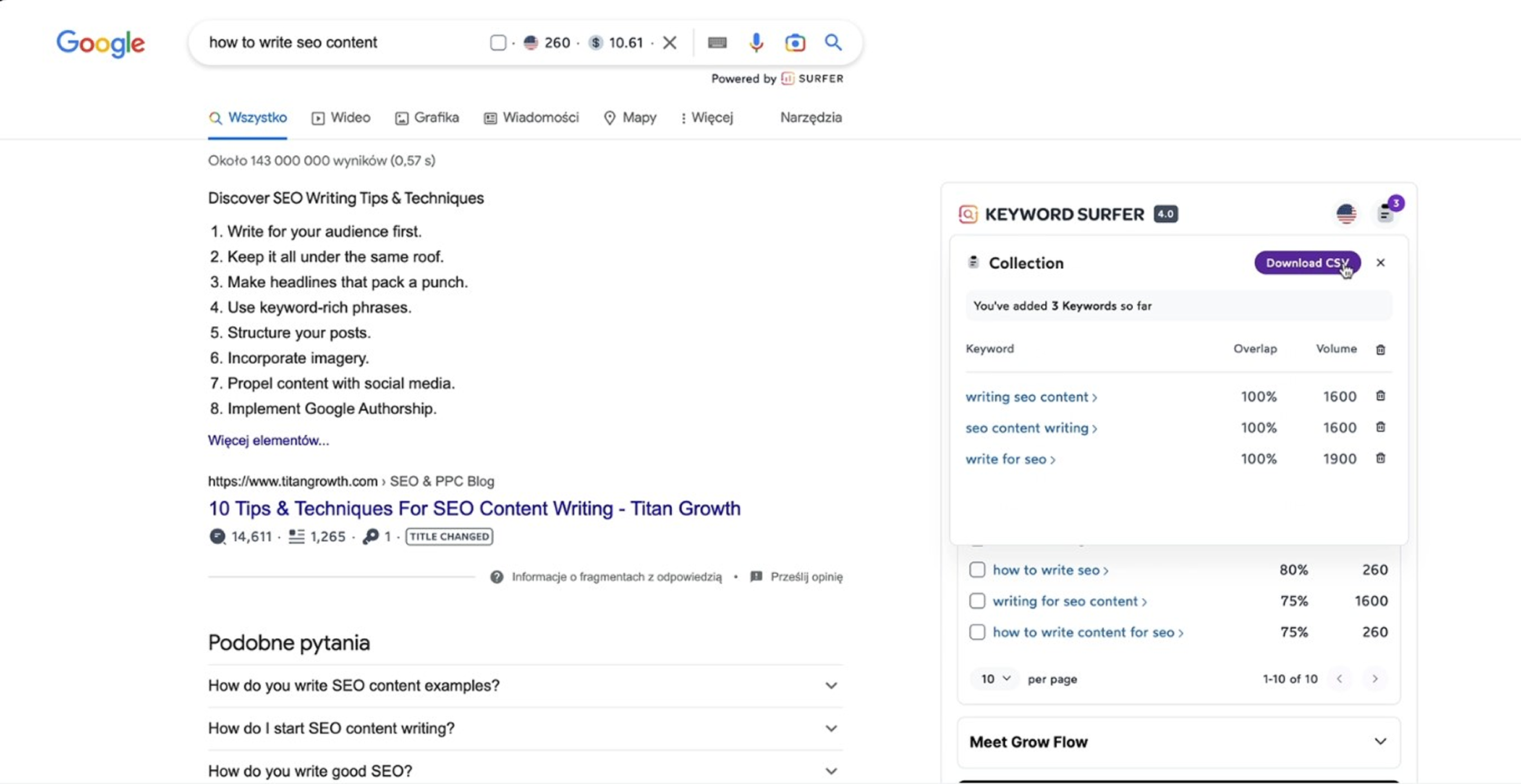Click the Surfer logo under search bar
The height and width of the screenshot is (784, 1521).
click(812, 78)
